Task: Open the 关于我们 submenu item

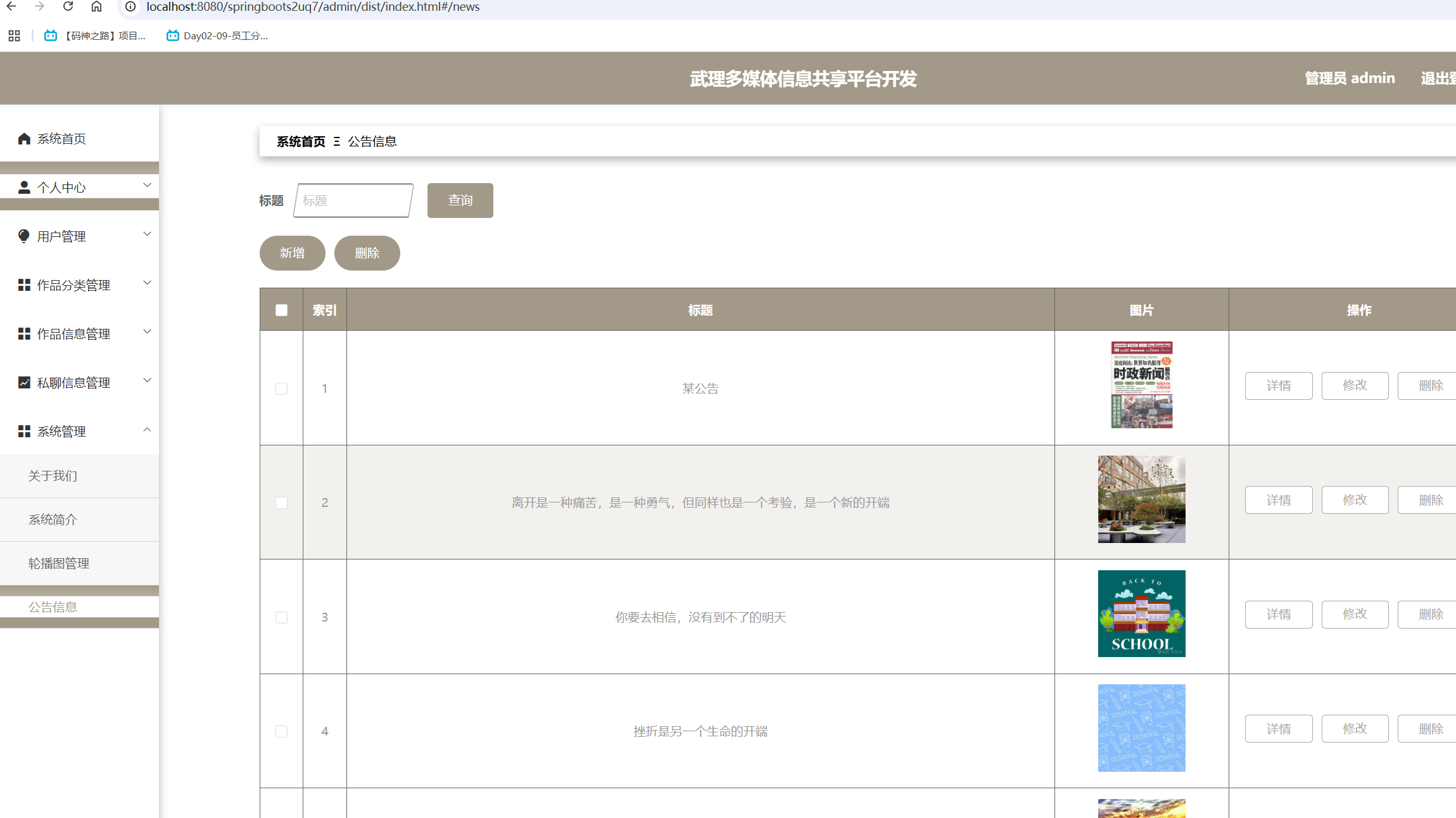Action: (79, 476)
